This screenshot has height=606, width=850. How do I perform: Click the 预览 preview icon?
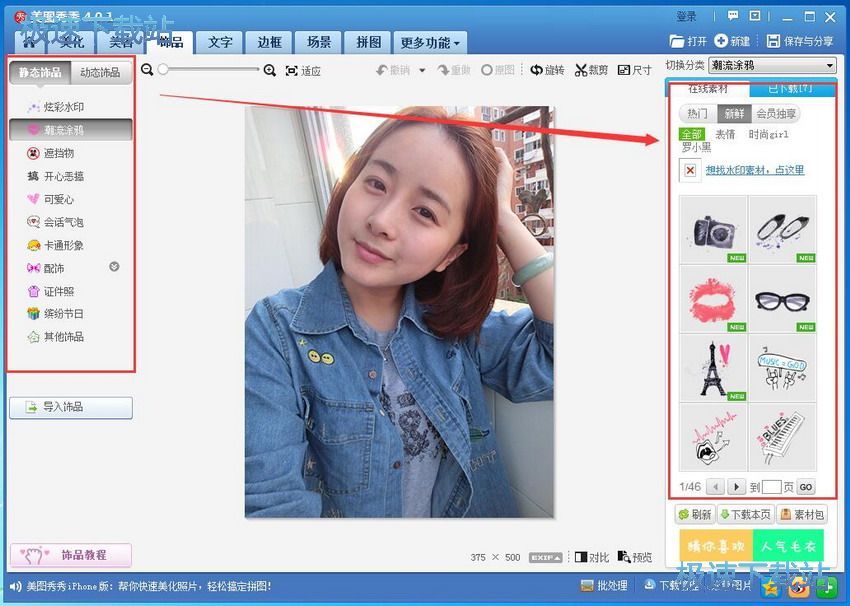[x=624, y=556]
